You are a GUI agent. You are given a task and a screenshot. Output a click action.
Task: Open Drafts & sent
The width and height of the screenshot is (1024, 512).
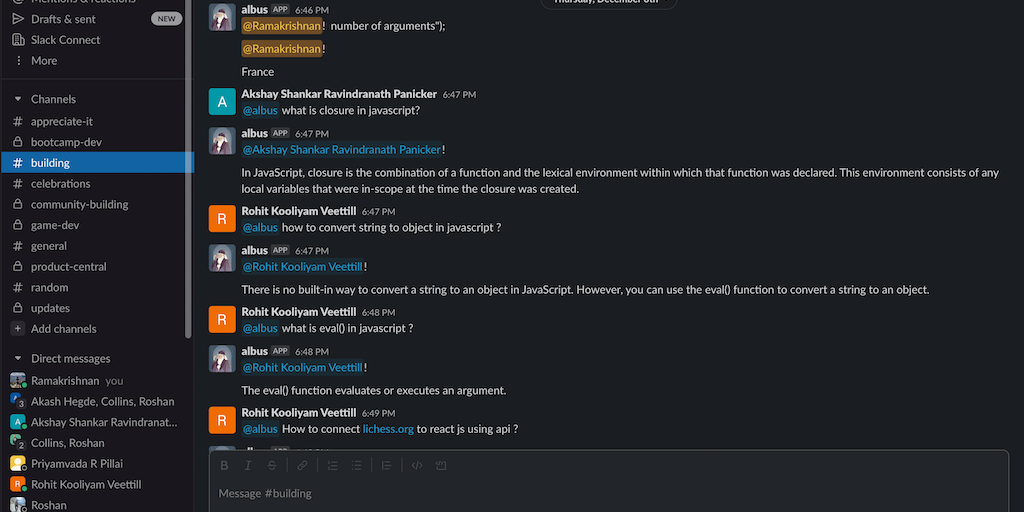click(x=64, y=19)
